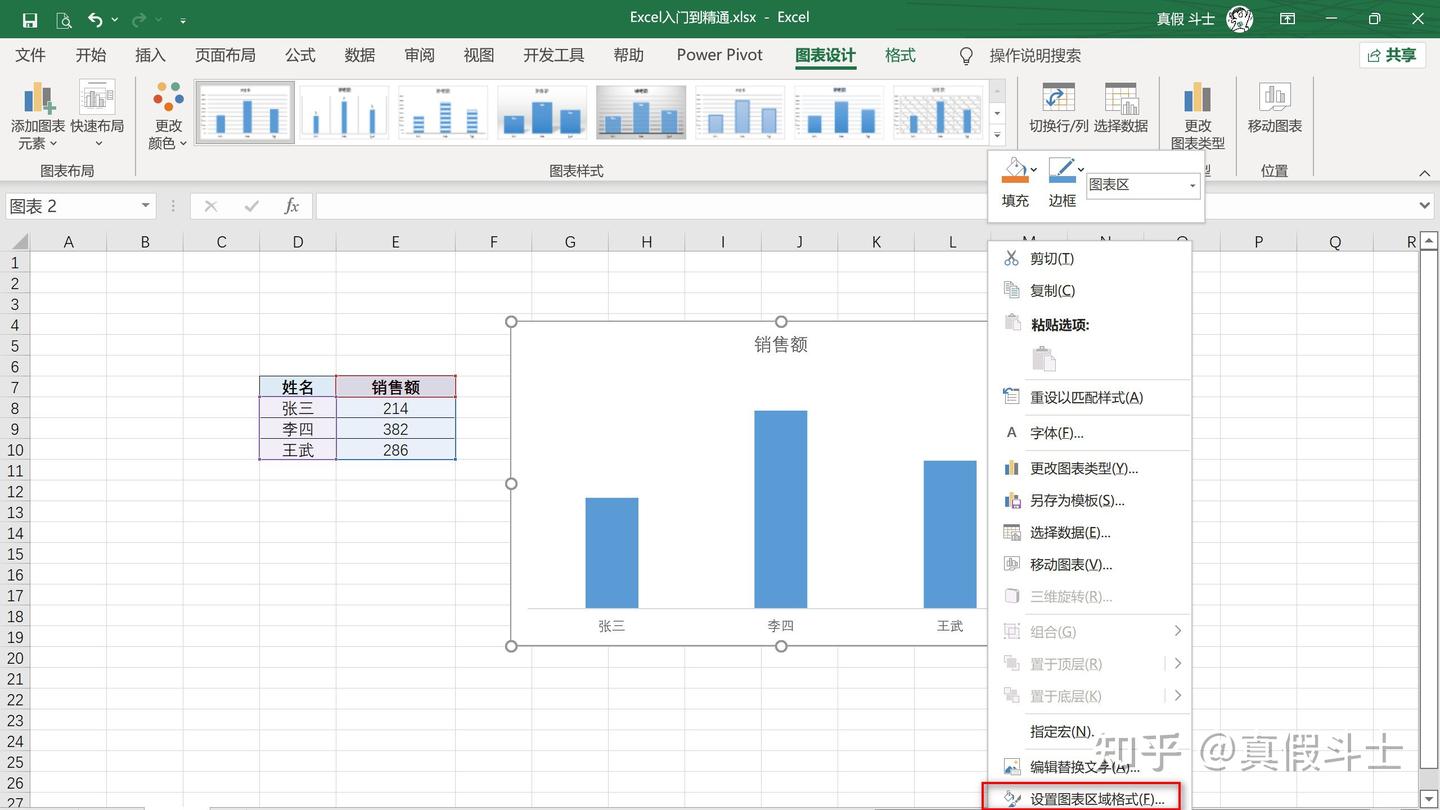Choose 选择数据(E)... in context menu
Viewport: 1440px width, 810px height.
(x=1089, y=532)
